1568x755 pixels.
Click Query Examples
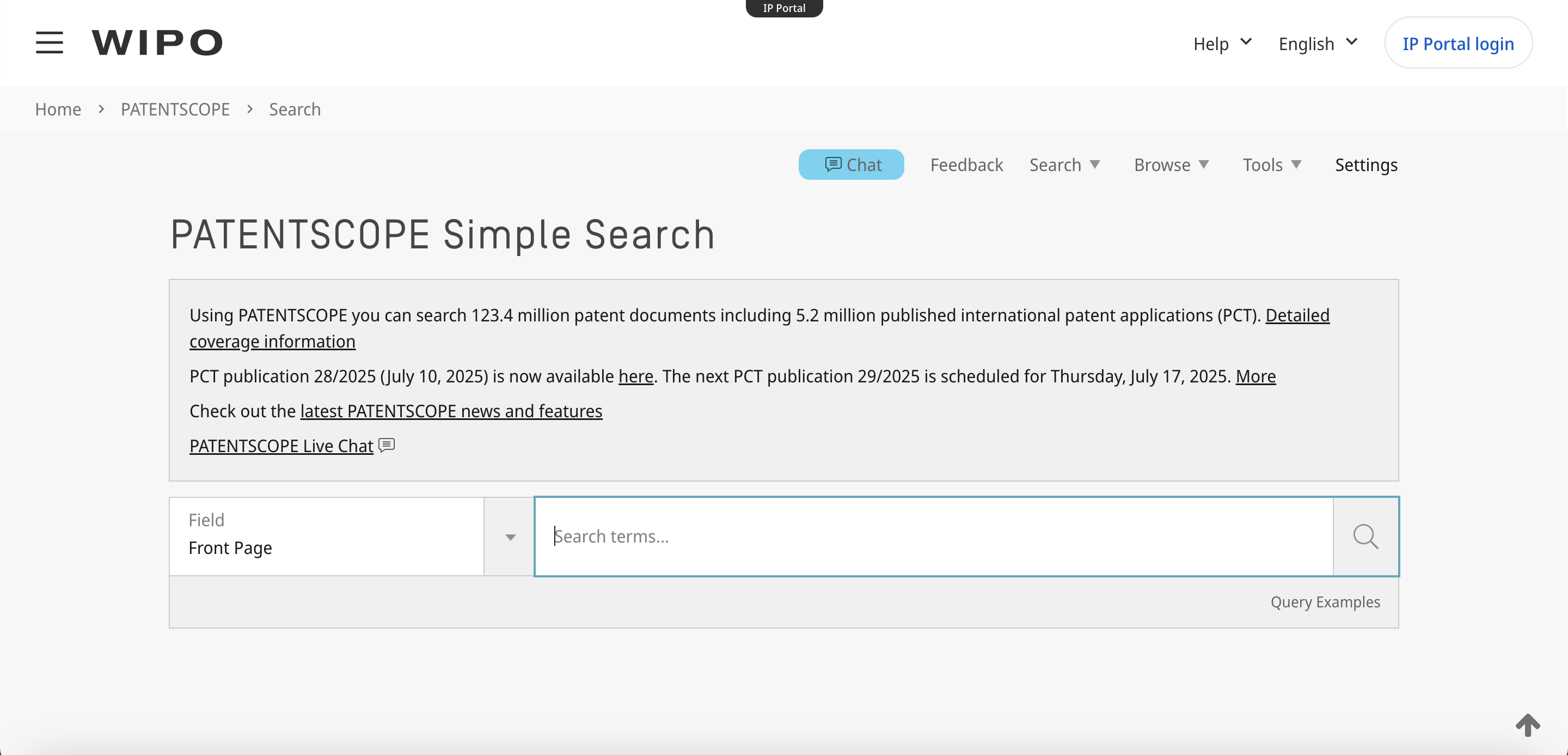(1325, 601)
